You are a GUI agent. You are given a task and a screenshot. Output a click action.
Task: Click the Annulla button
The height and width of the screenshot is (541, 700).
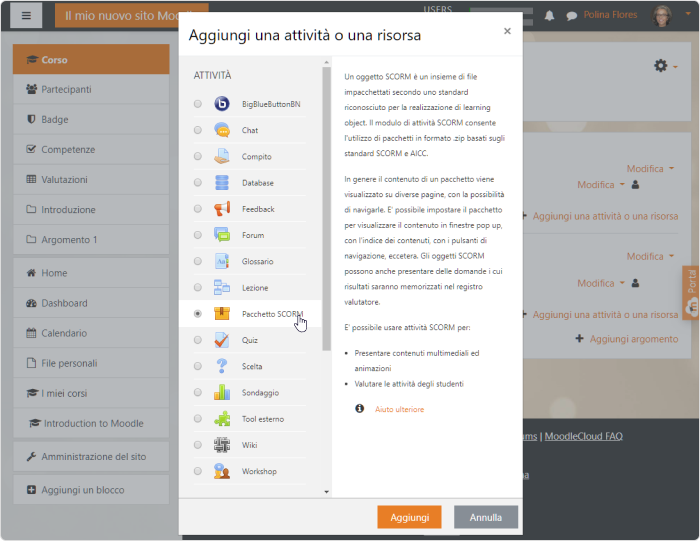click(486, 517)
